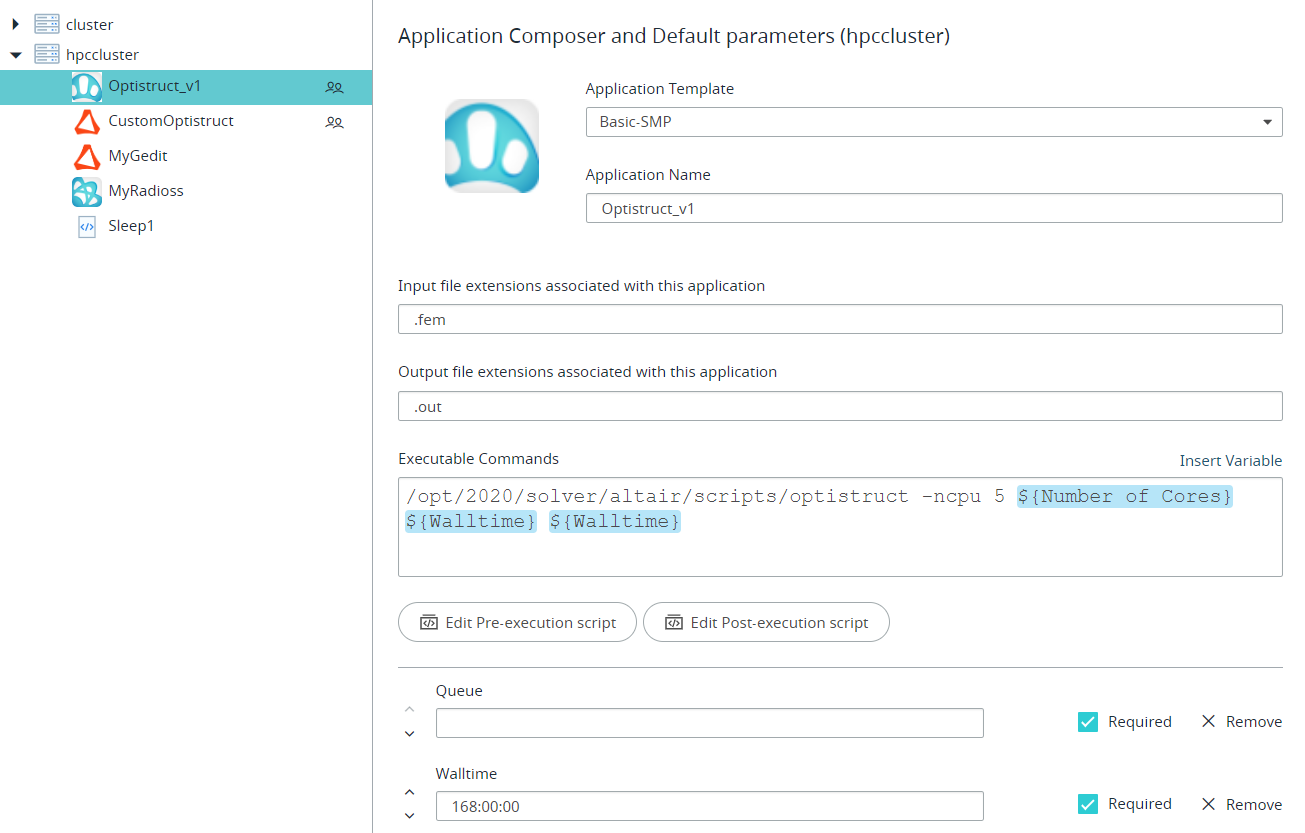
Task: Click the Insert Variable link
Action: coord(1230,461)
